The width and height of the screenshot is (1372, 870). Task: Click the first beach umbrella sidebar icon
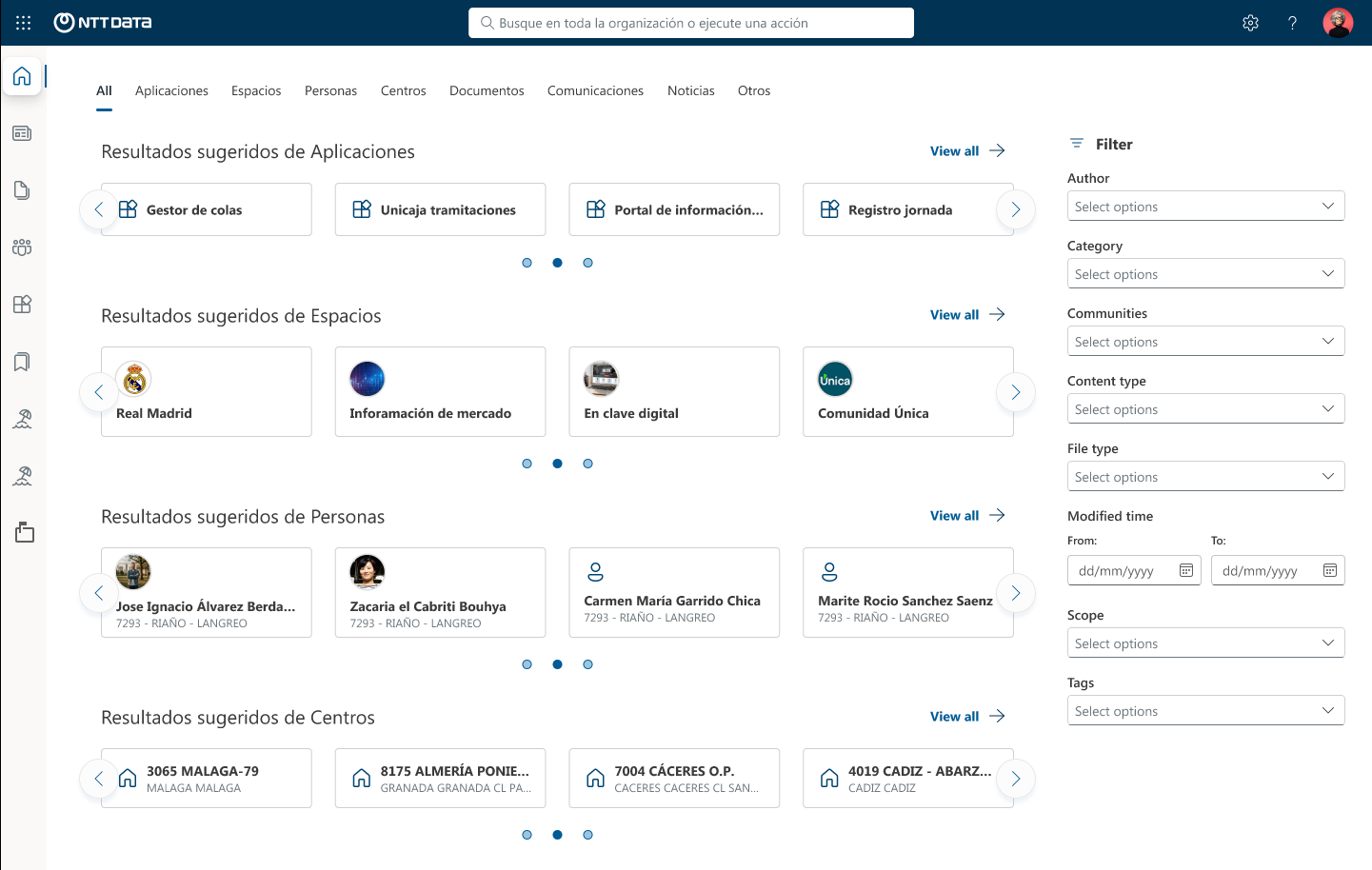point(22,419)
